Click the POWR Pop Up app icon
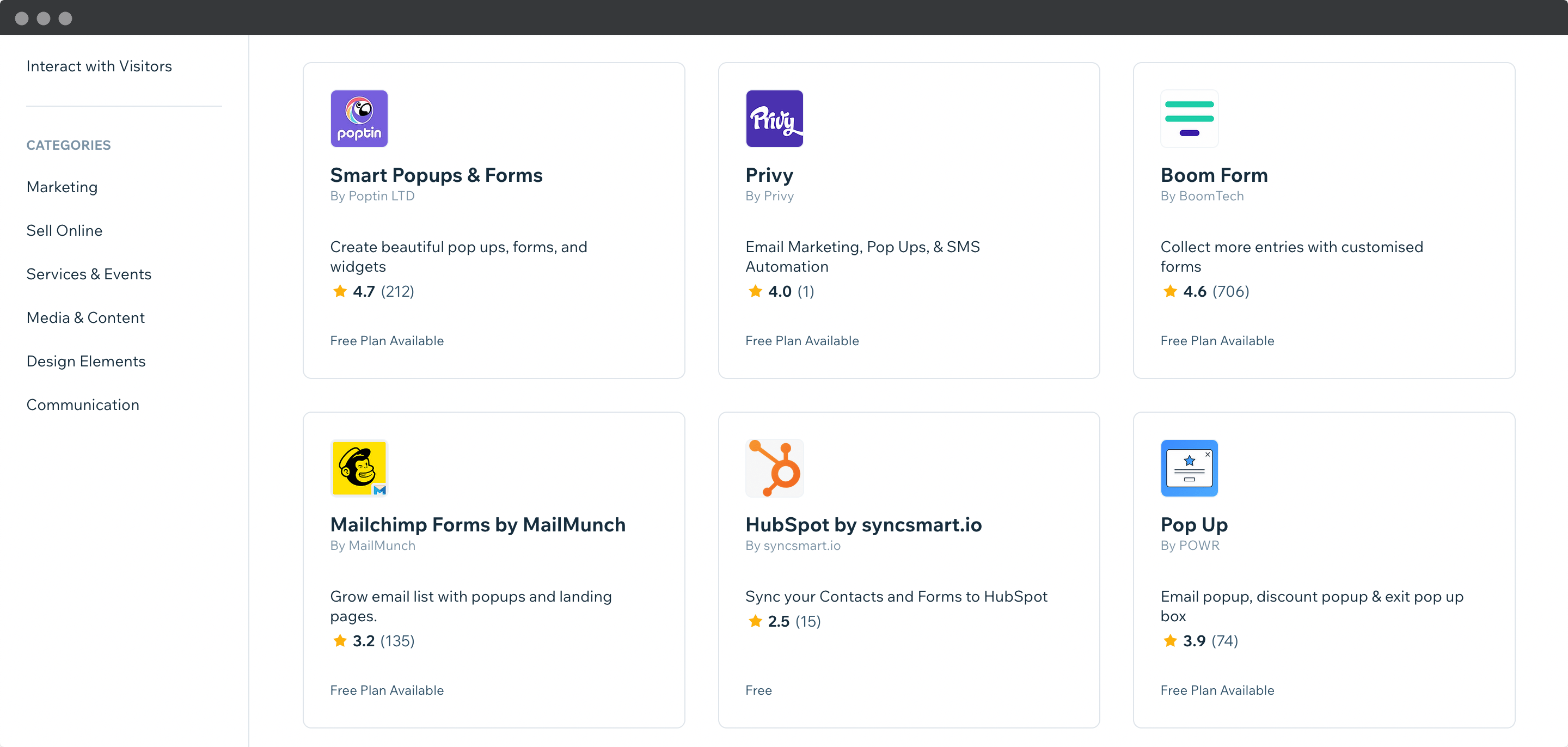This screenshot has height=747, width=1568. tap(1190, 468)
